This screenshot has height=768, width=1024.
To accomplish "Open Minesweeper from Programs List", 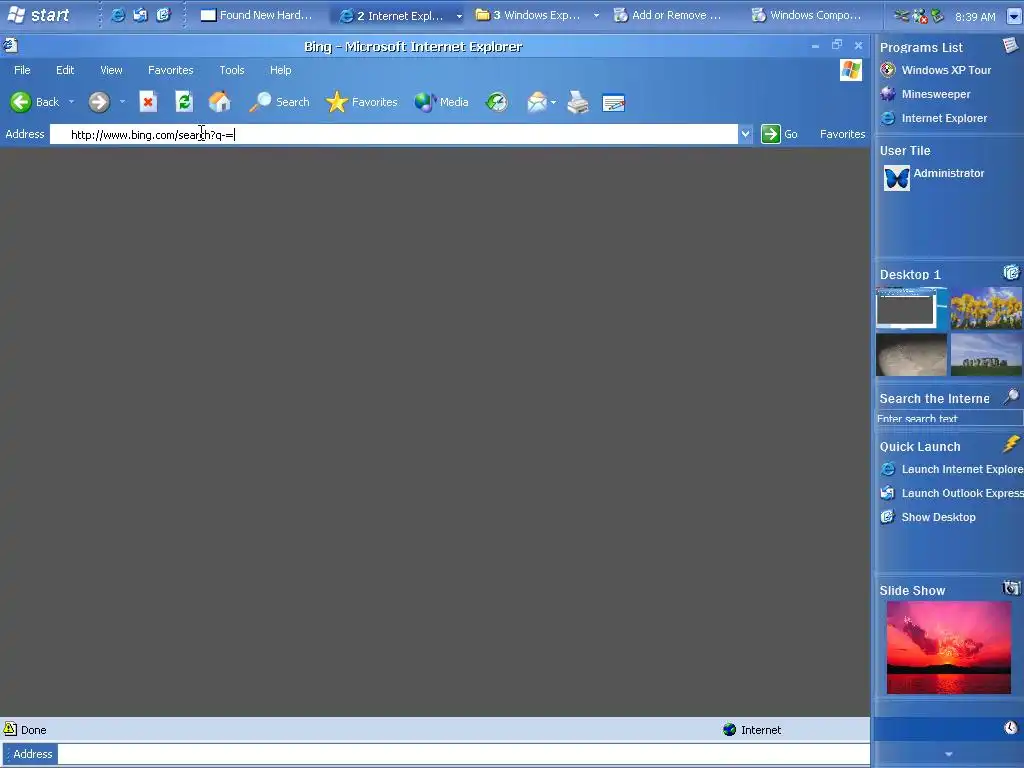I will [925, 94].
